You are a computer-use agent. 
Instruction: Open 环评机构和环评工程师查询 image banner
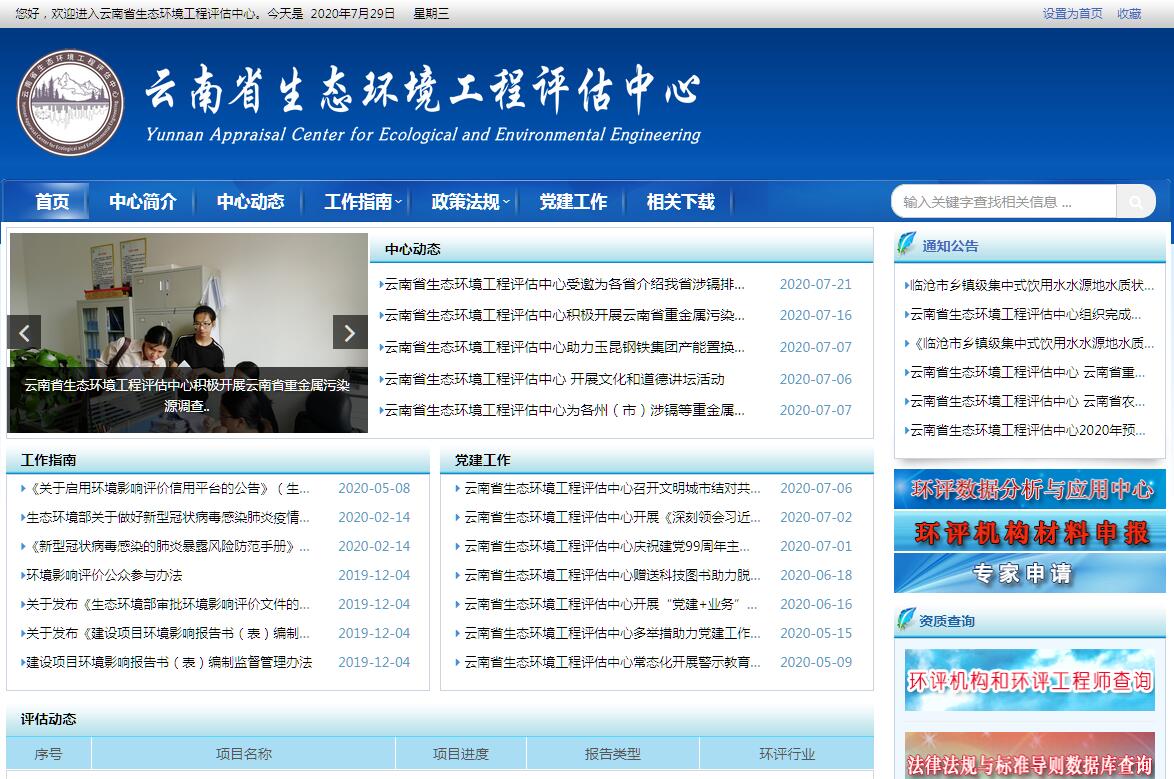coord(1030,681)
